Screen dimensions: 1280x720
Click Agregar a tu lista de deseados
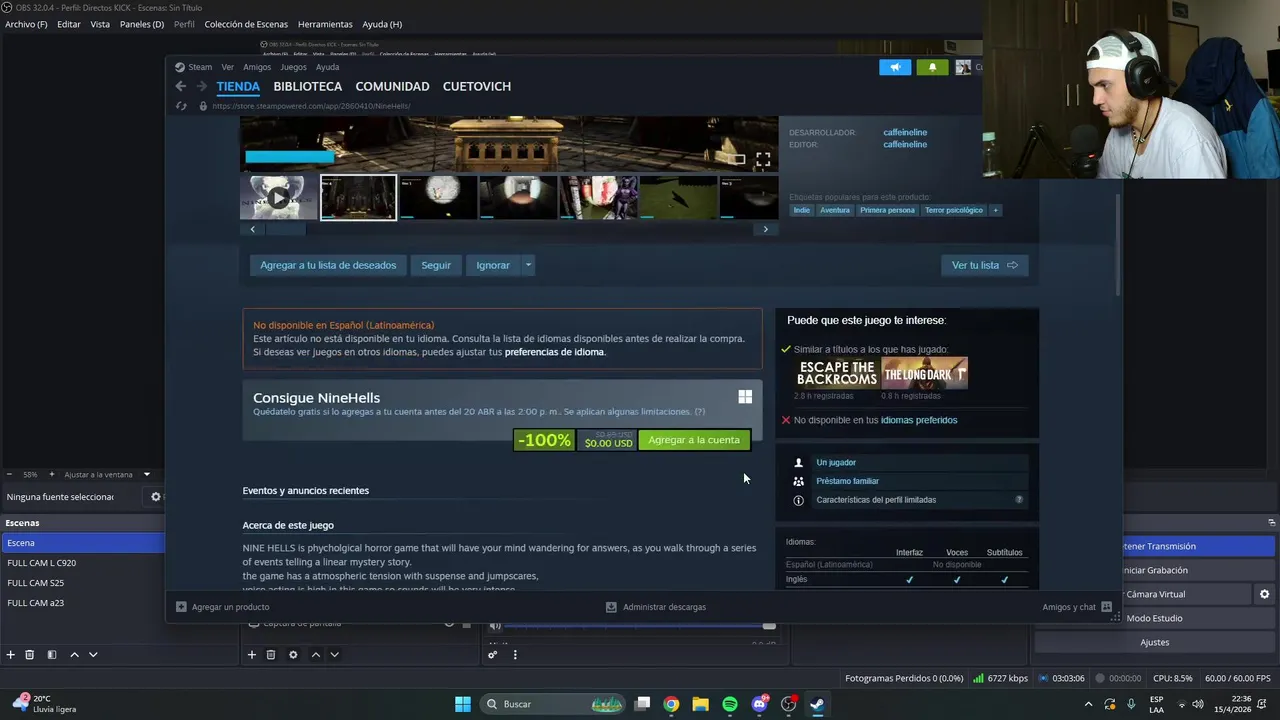tap(328, 265)
